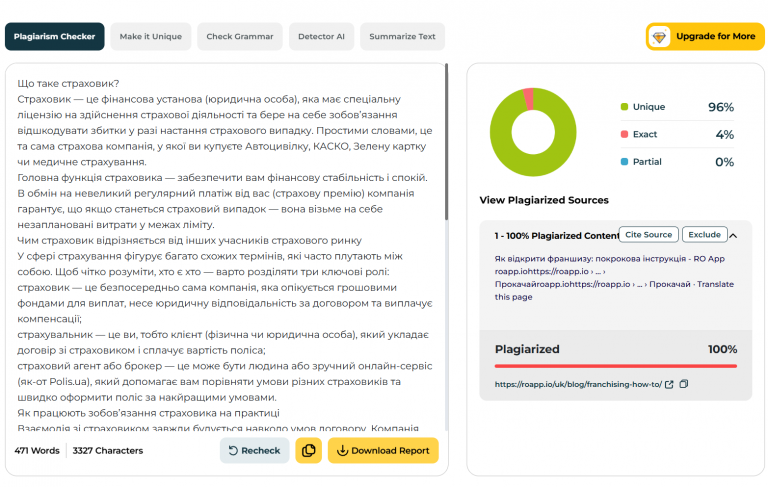Click the download arrow icon
The width and height of the screenshot is (768, 487).
(x=342, y=450)
